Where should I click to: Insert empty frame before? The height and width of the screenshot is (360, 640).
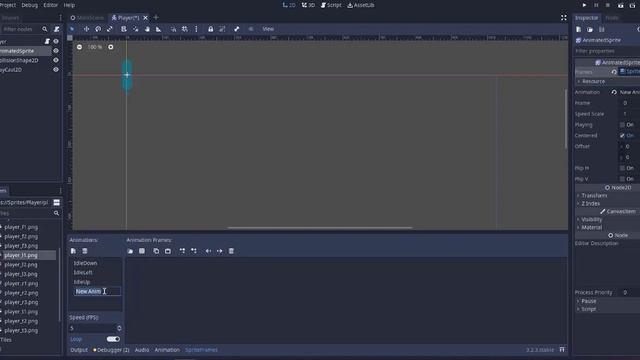[182, 251]
